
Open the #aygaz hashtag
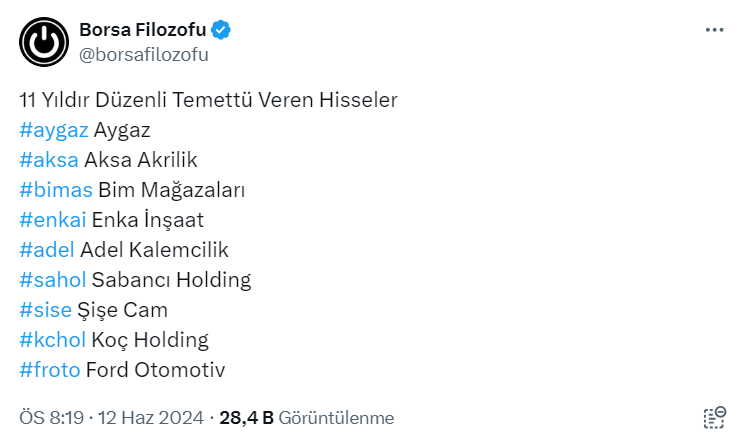pos(54,130)
